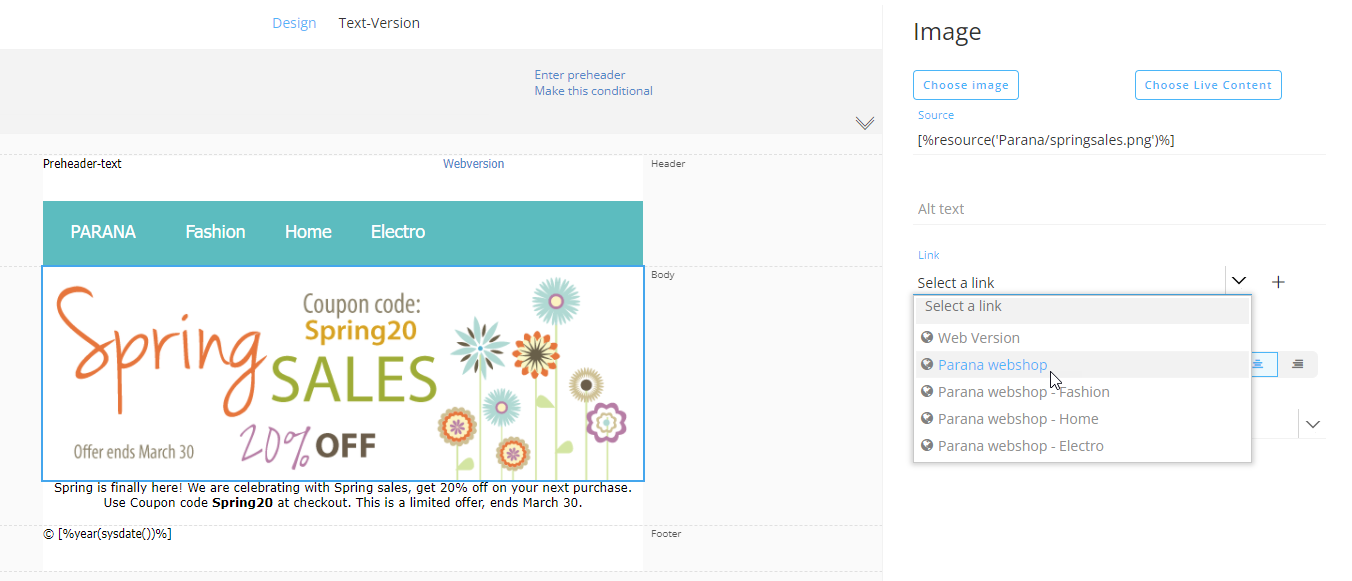1352x581 pixels.
Task: Click the Enter preheader link
Action: 580,75
